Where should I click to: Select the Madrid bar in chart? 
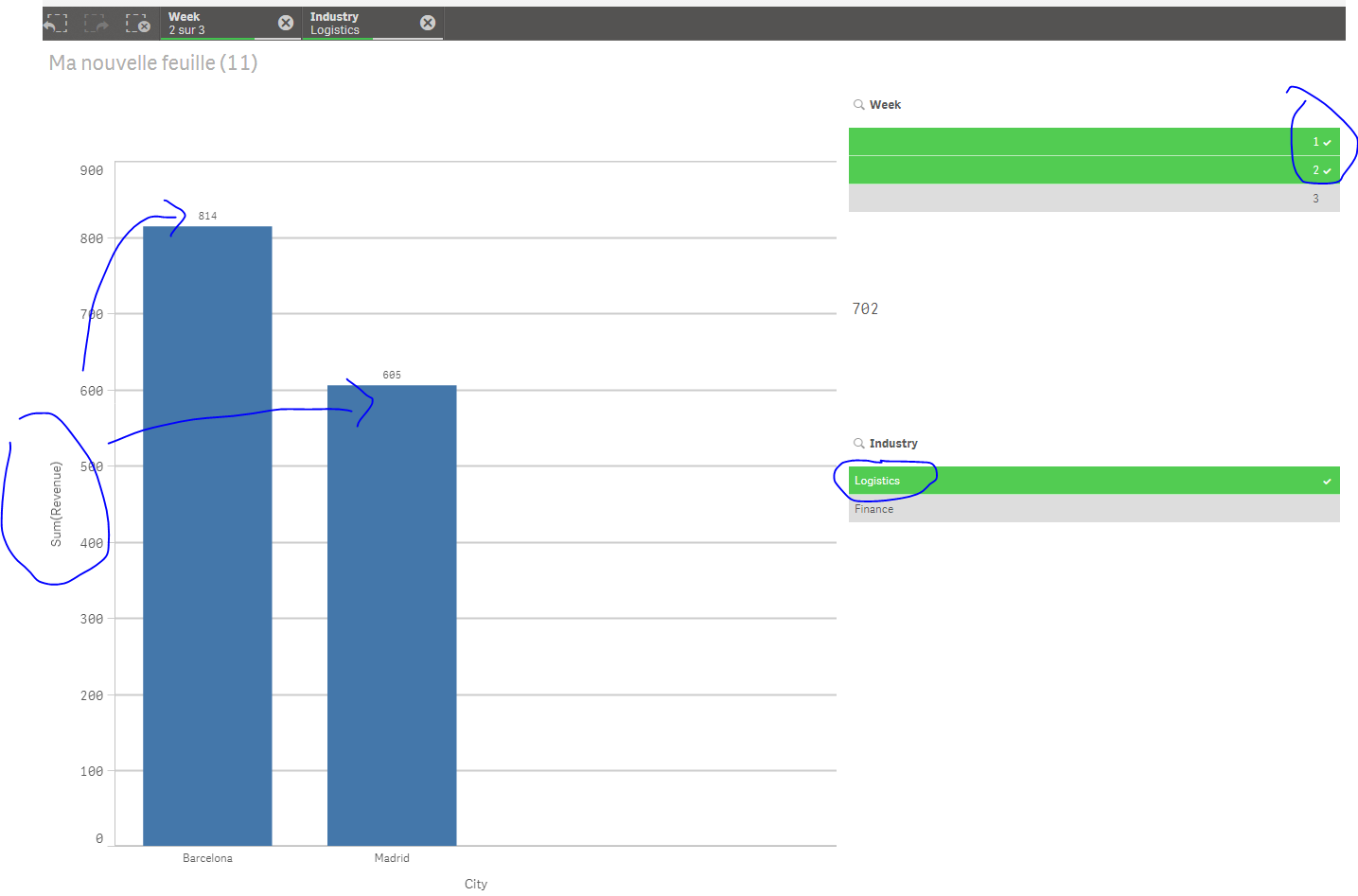[x=392, y=615]
